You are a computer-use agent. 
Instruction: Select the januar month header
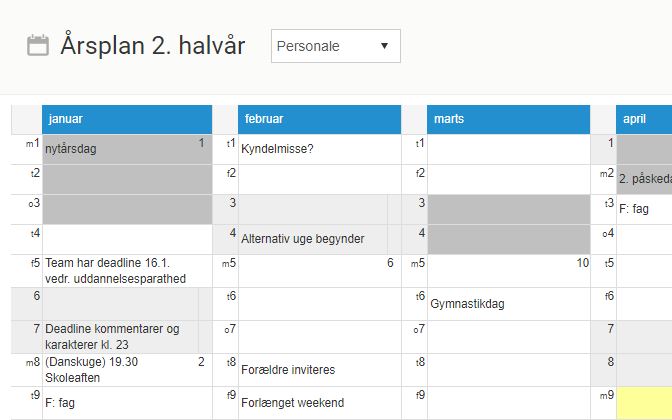click(127, 119)
